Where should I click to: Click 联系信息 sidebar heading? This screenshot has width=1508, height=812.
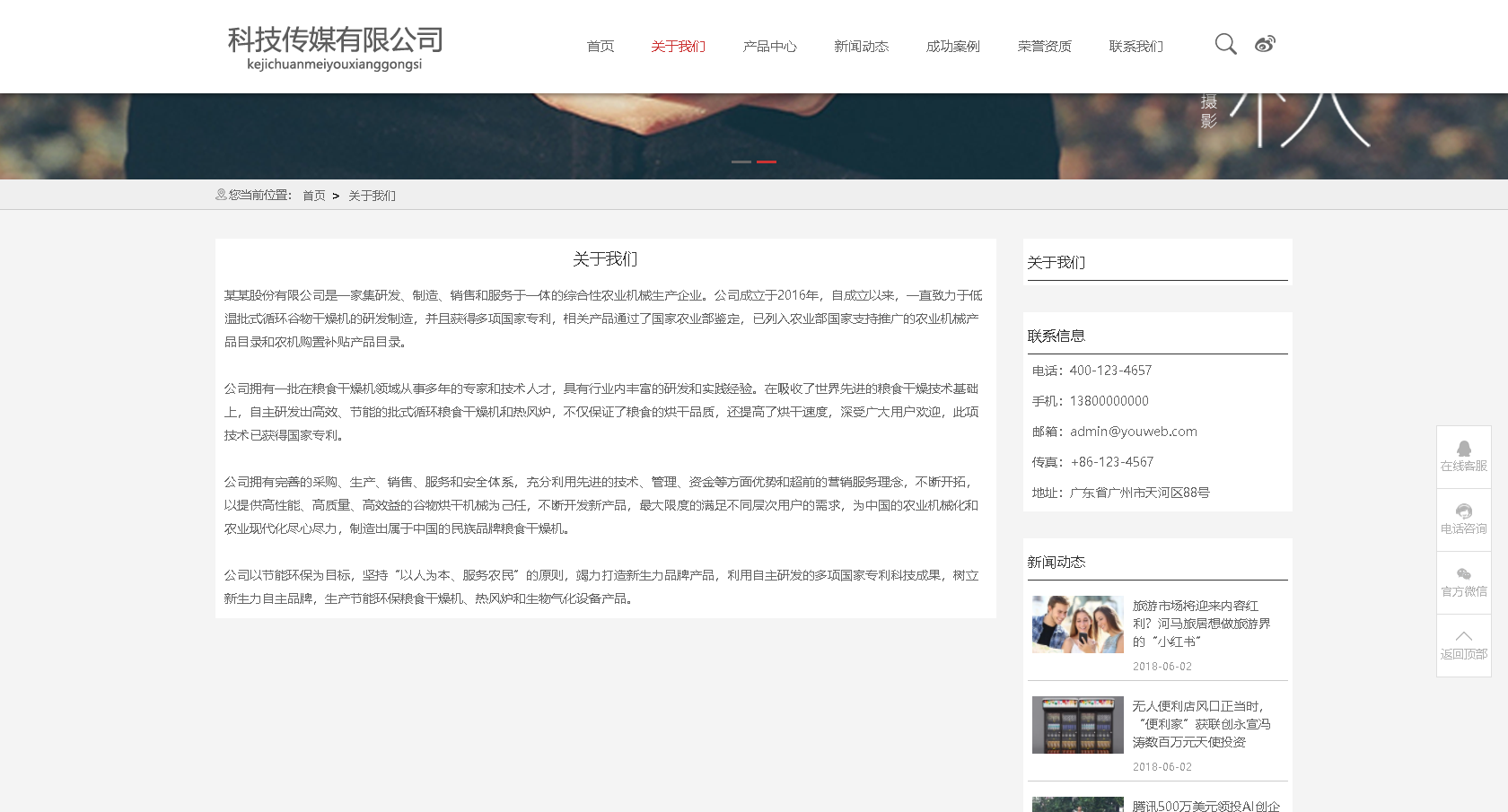pos(1056,336)
